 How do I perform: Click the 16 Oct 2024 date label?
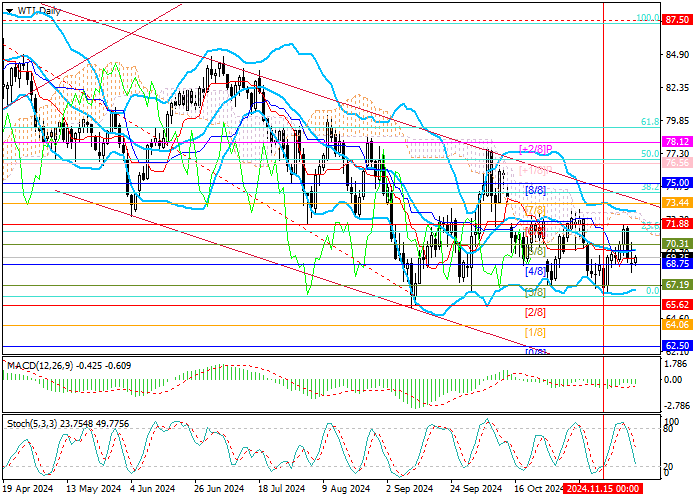[538, 489]
